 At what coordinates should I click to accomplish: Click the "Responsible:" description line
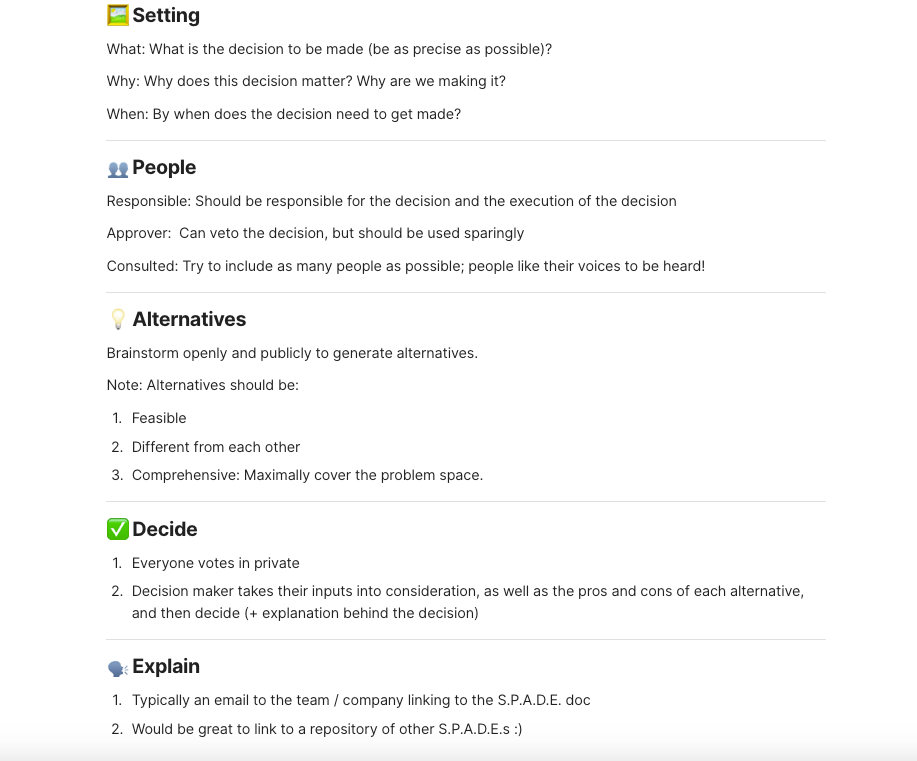(x=391, y=201)
